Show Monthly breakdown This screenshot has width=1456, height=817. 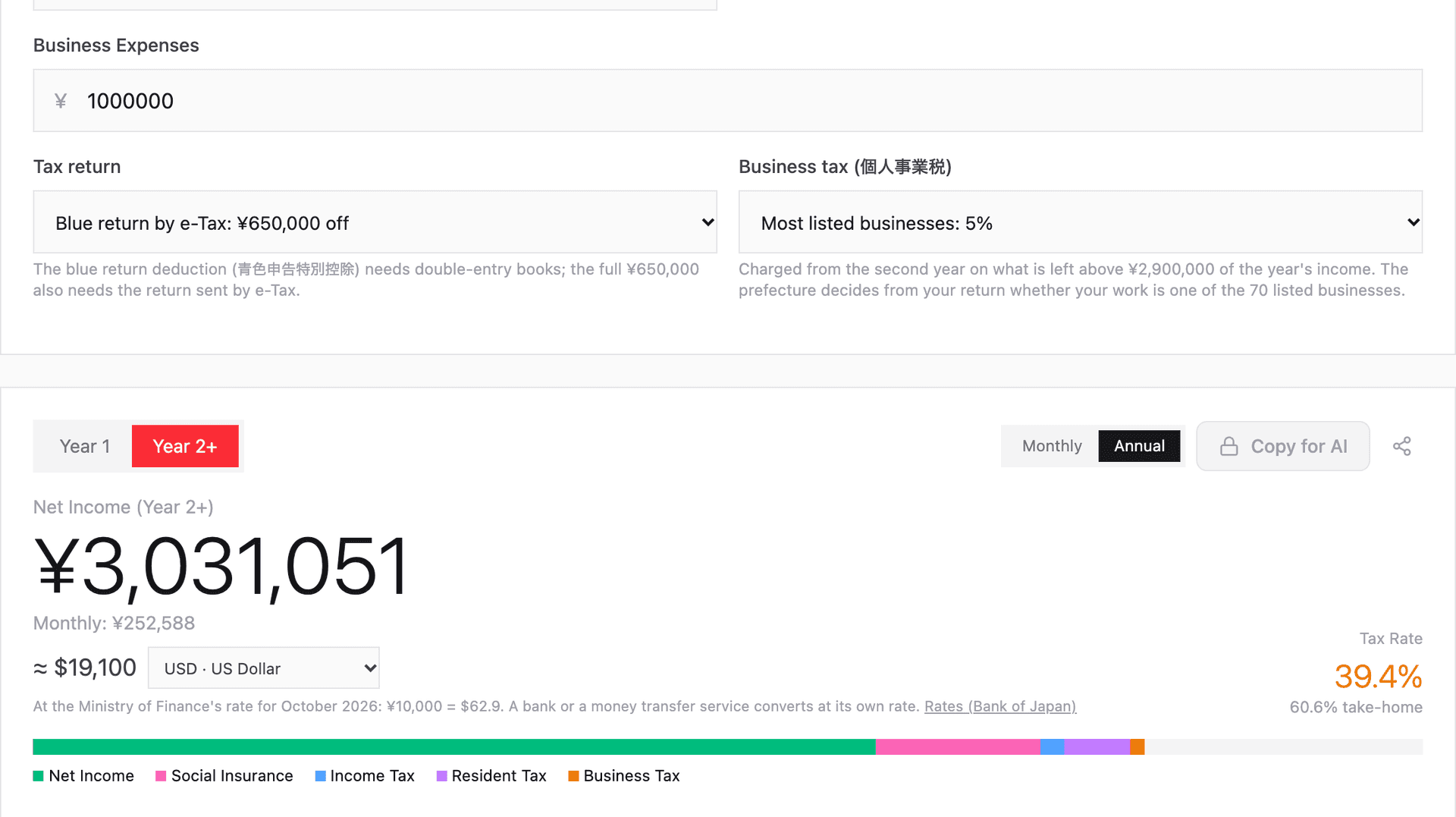tap(1052, 446)
